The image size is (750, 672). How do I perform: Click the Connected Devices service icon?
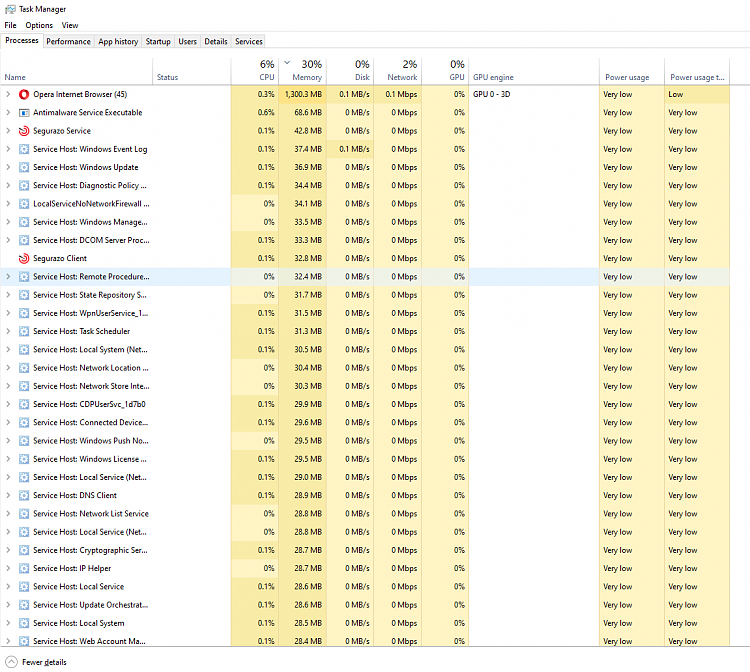[x=24, y=422]
